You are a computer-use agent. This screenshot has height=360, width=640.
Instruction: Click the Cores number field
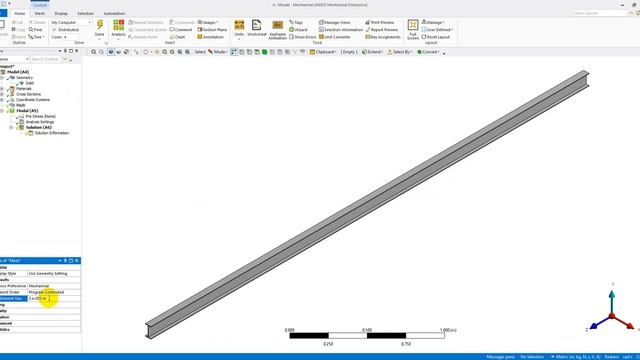(x=70, y=37)
